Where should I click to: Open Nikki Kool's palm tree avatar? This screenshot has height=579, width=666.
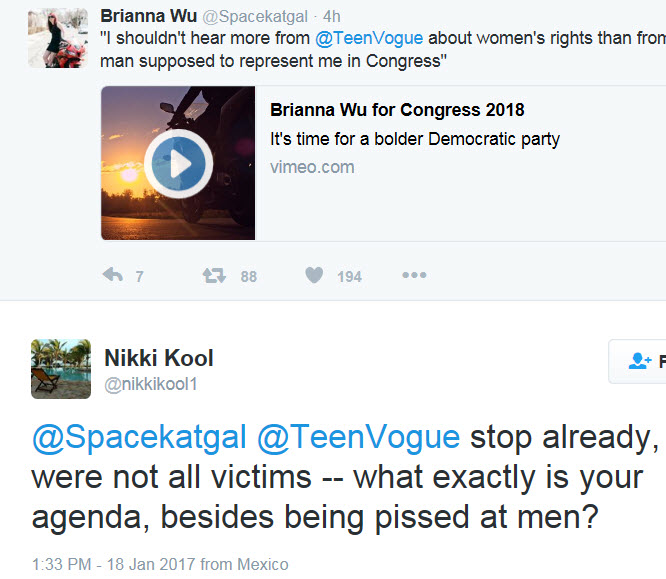click(x=61, y=369)
